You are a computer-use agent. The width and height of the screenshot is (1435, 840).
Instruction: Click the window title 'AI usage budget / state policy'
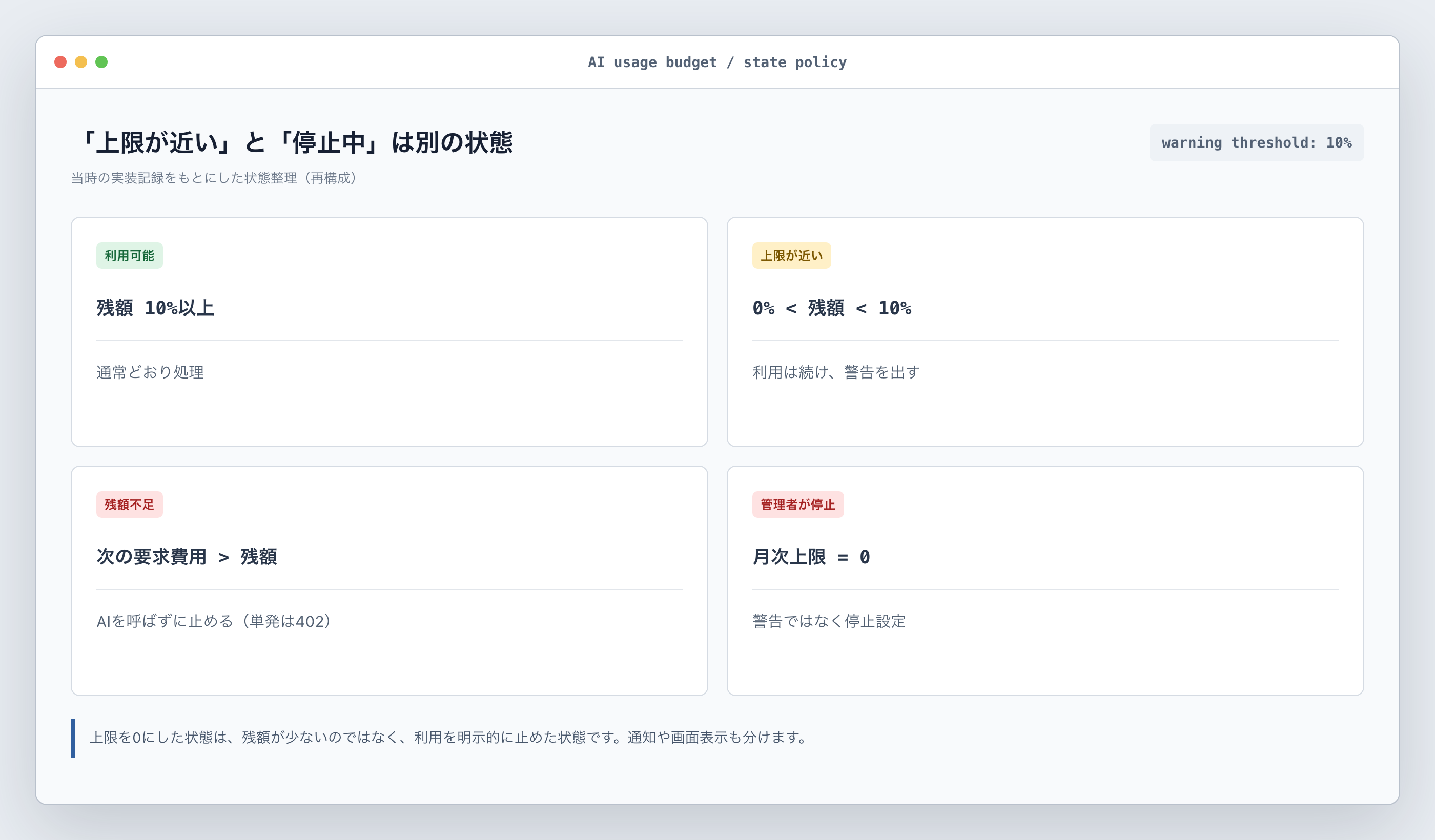point(717,62)
